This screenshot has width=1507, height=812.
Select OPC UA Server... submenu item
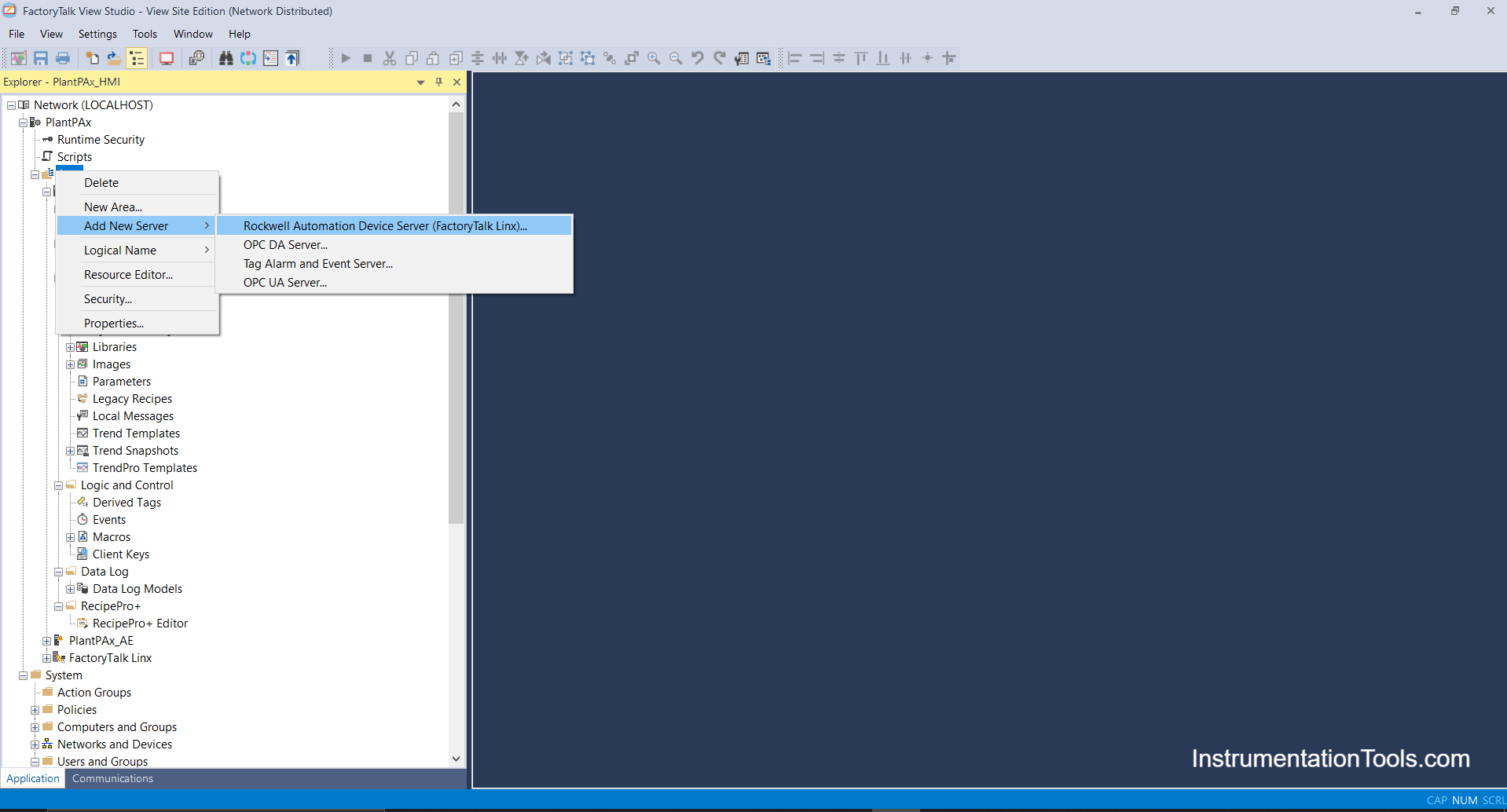pyautogui.click(x=394, y=283)
